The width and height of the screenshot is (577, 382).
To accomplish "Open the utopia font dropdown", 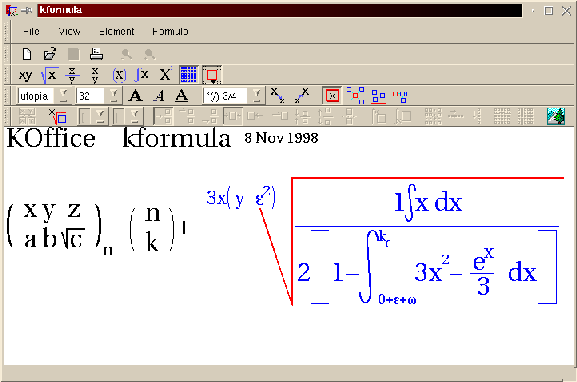I will click(64, 96).
